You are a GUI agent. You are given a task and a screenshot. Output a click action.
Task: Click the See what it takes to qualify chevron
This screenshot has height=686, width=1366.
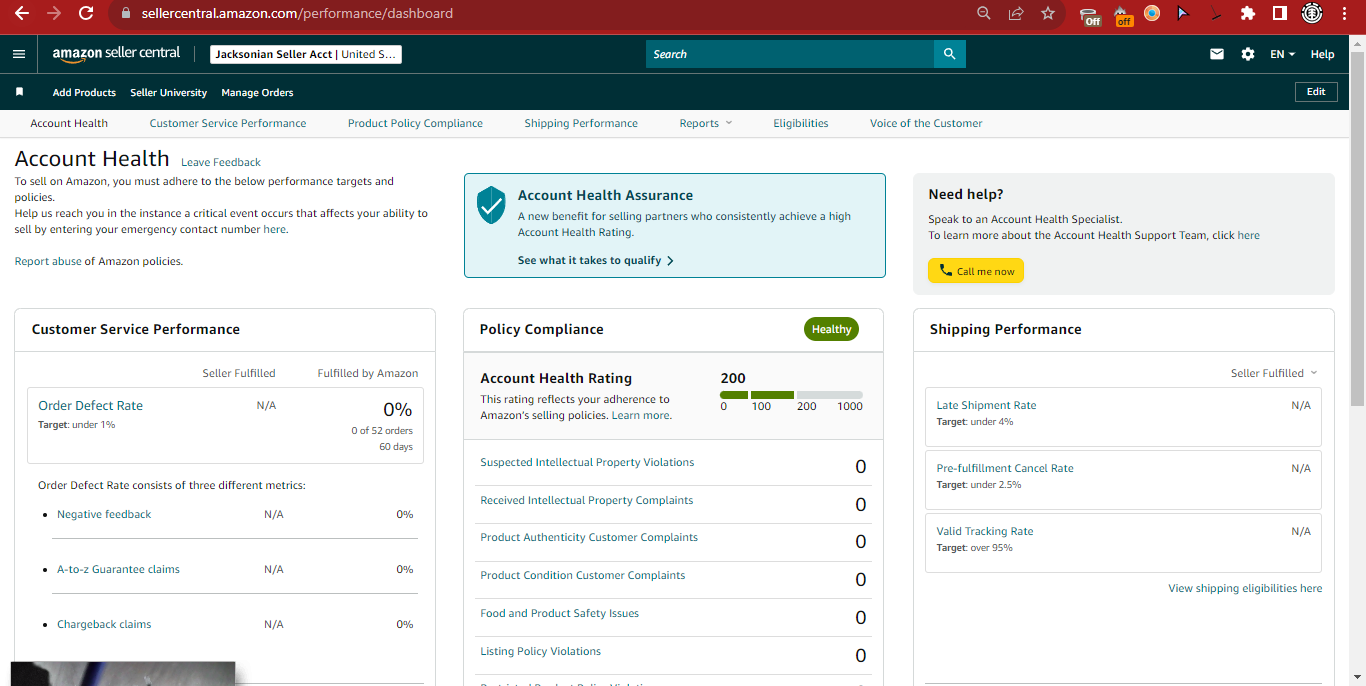click(670, 260)
